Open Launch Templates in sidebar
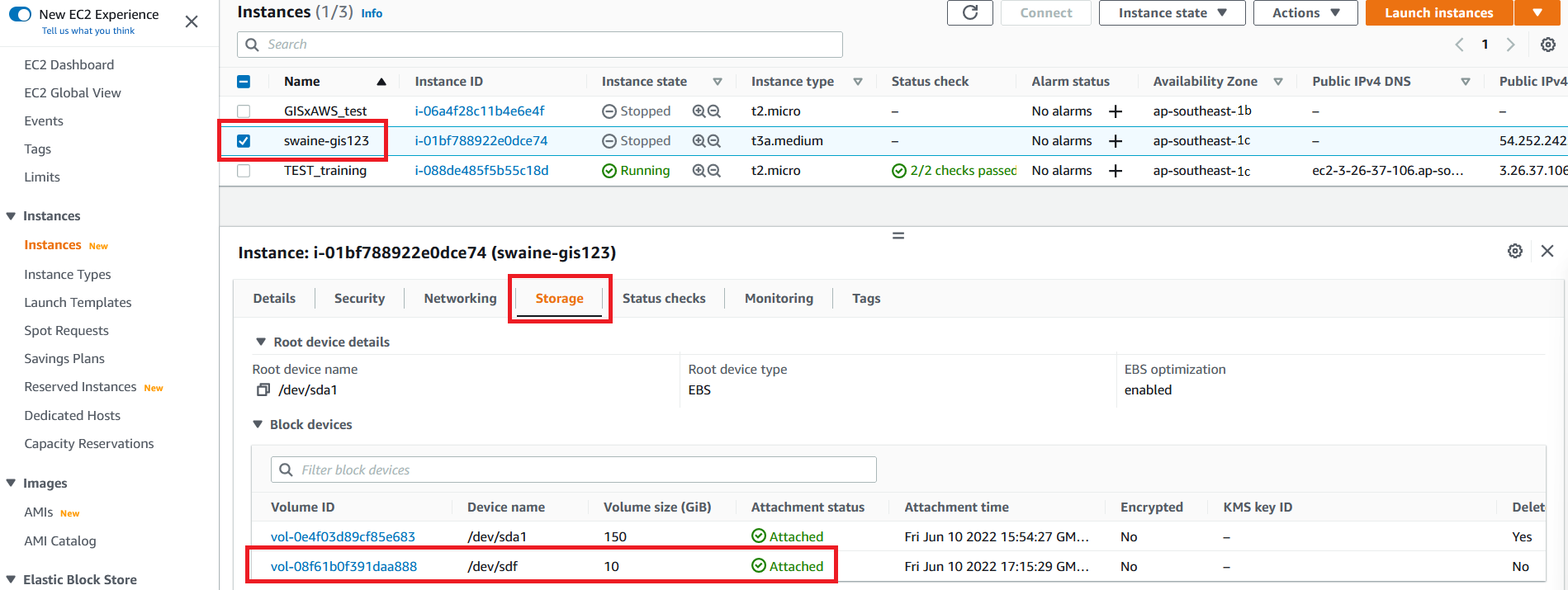 78,303
